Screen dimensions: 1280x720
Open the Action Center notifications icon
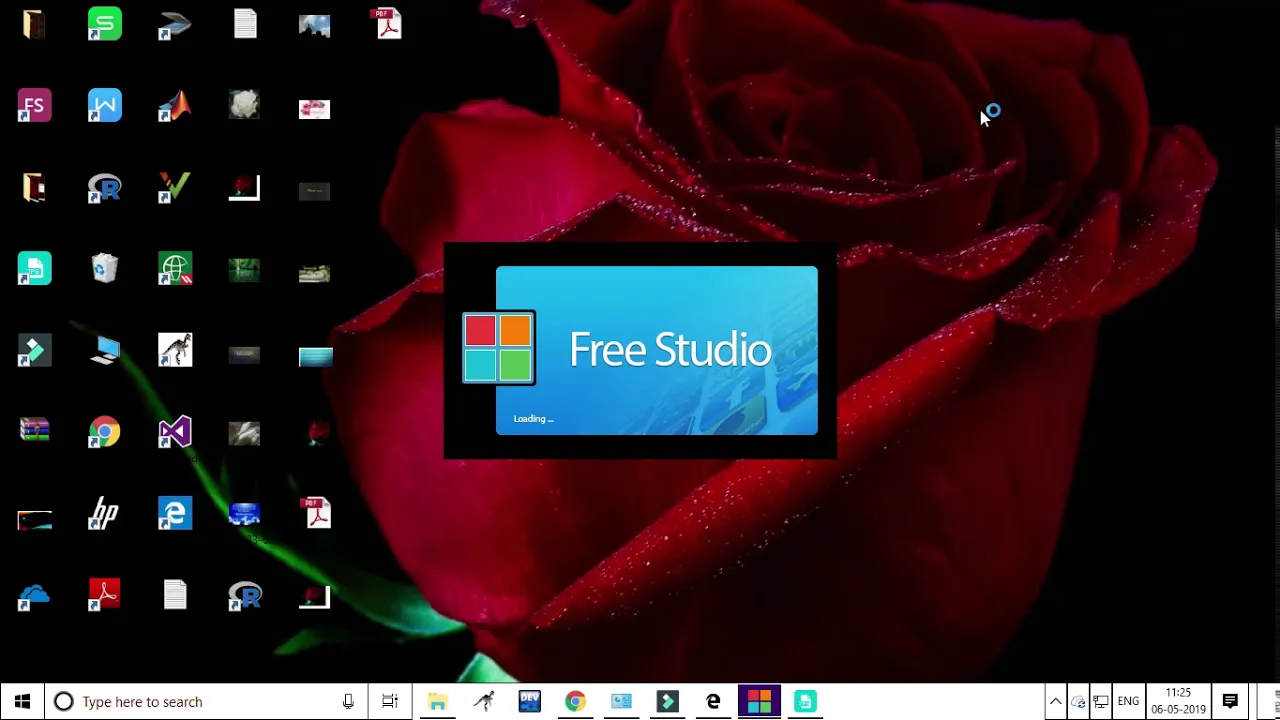coord(1230,702)
